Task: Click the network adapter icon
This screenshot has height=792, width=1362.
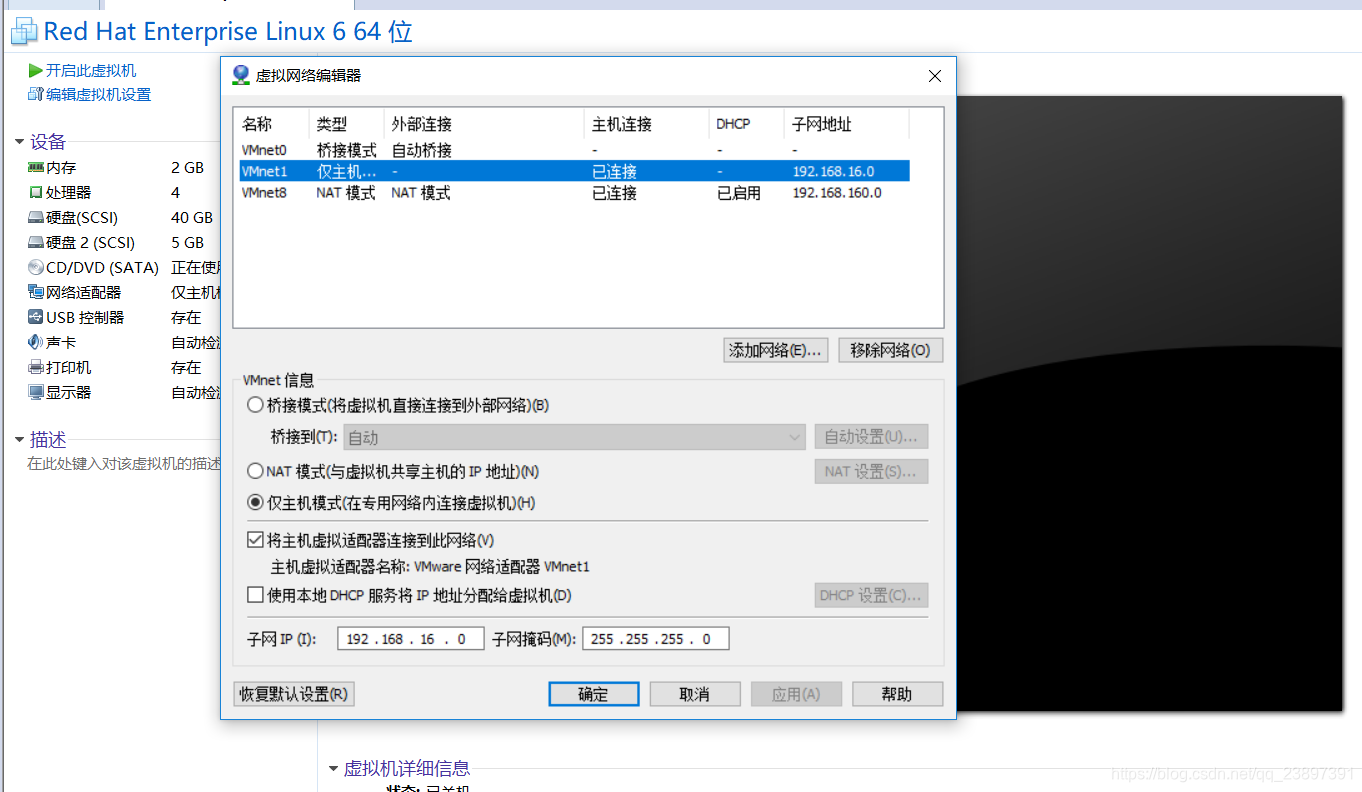Action: (x=36, y=292)
